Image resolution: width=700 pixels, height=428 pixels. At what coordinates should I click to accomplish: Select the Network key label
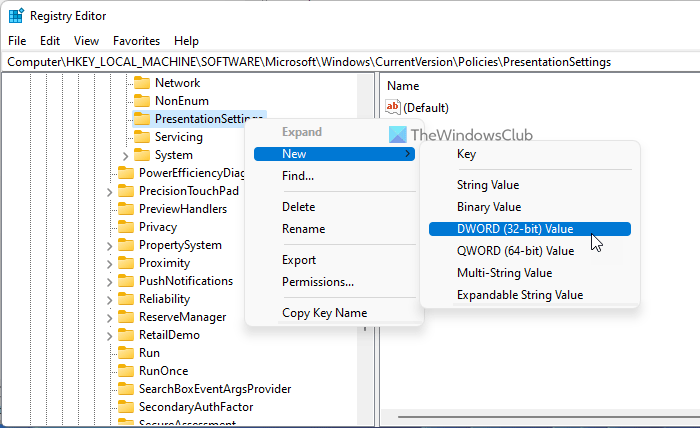(177, 83)
